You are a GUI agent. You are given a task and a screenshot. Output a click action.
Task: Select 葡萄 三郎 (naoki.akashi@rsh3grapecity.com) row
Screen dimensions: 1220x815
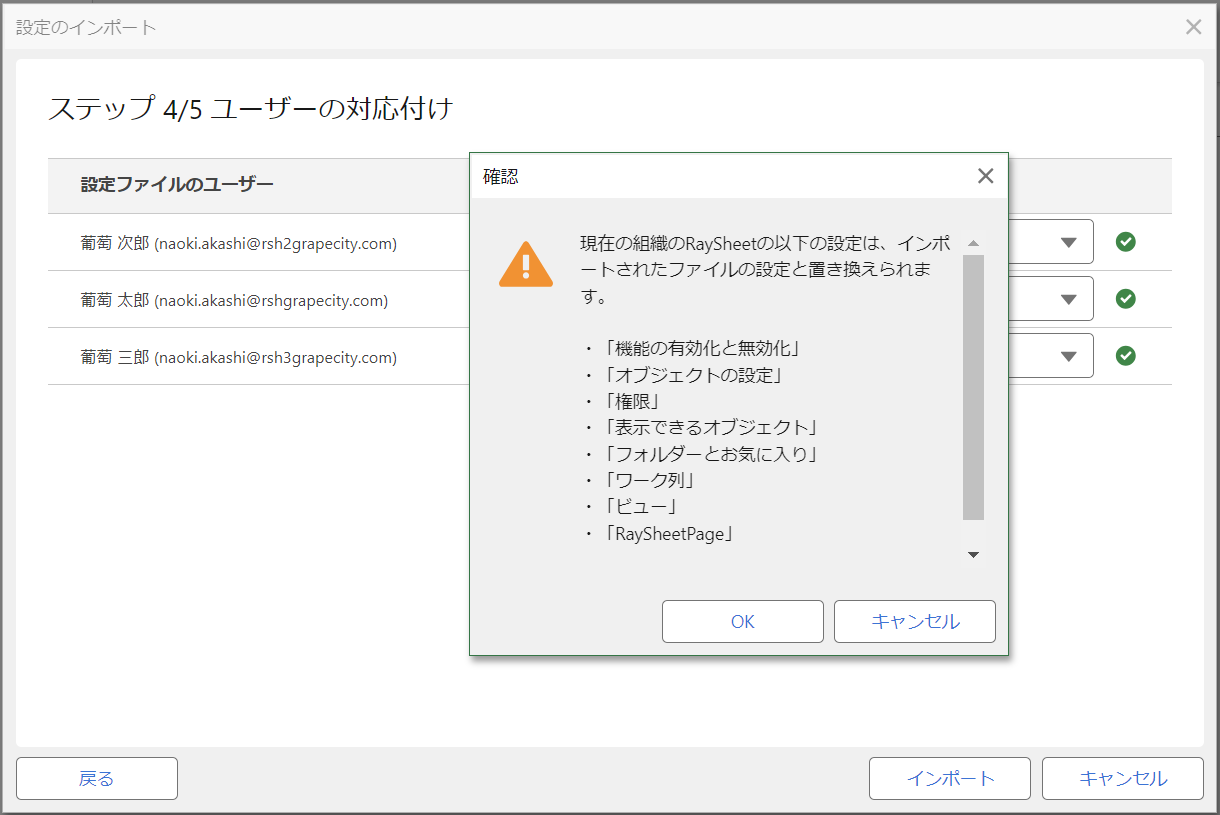[239, 357]
